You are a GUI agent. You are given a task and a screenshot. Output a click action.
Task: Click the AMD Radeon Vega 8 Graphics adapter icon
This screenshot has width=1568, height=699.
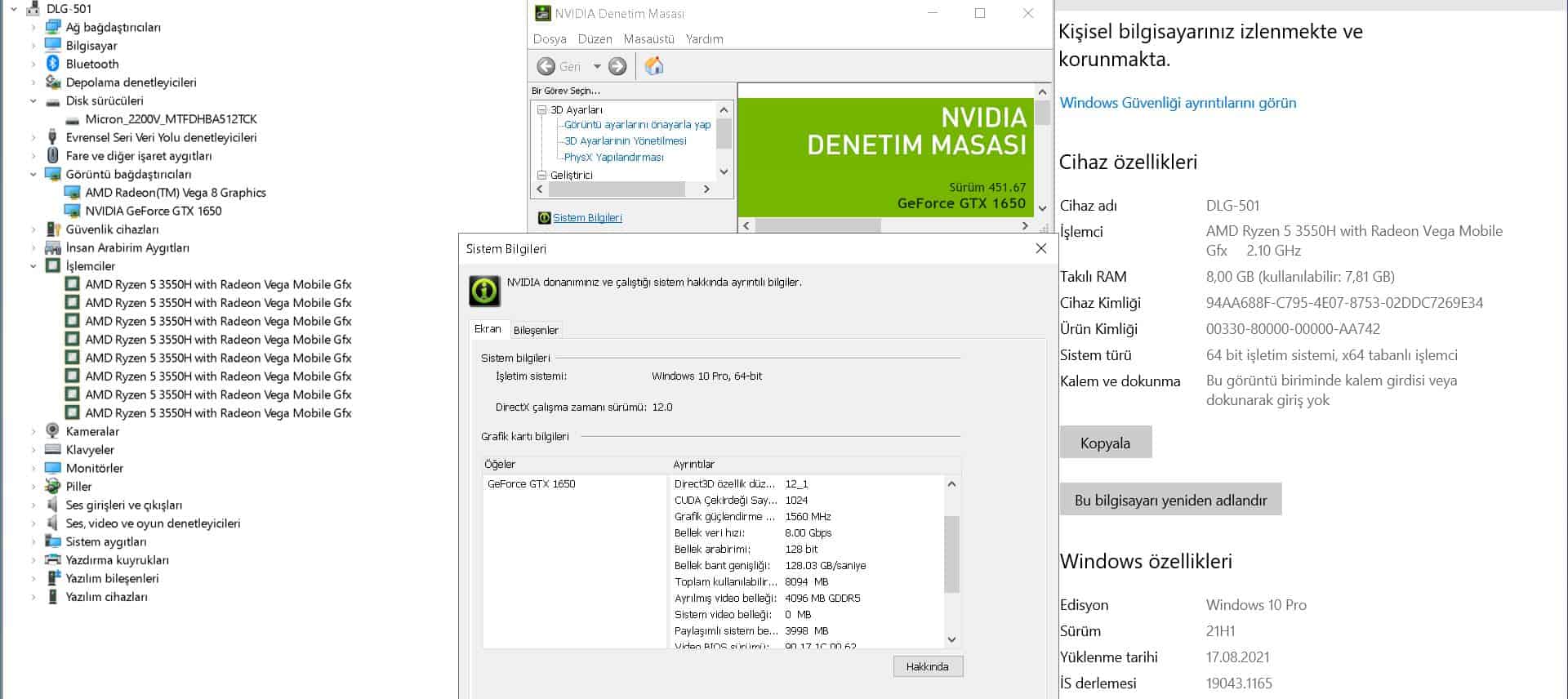coord(73,193)
